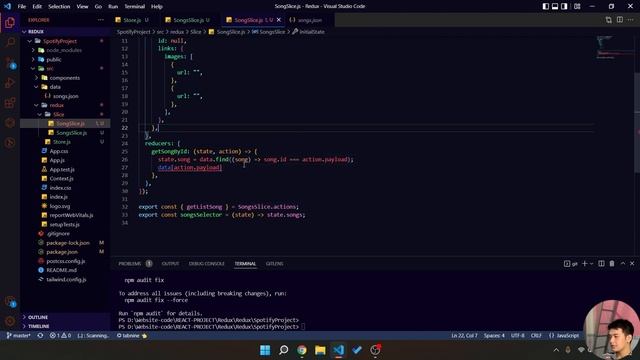
Task: Toggle the primary side bar layout button
Action: (546, 6)
